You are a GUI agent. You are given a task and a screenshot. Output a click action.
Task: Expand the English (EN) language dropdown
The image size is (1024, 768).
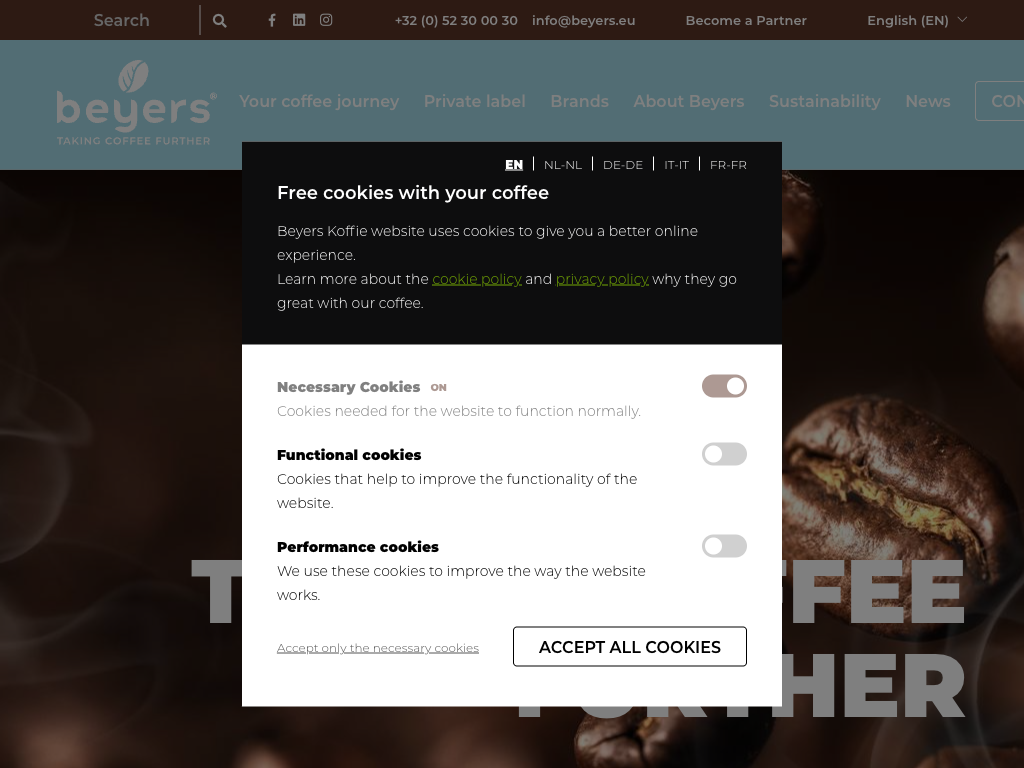[916, 20]
